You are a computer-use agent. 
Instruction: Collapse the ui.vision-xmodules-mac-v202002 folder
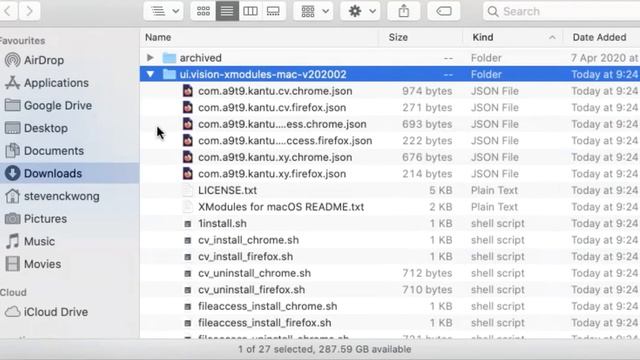(150, 74)
